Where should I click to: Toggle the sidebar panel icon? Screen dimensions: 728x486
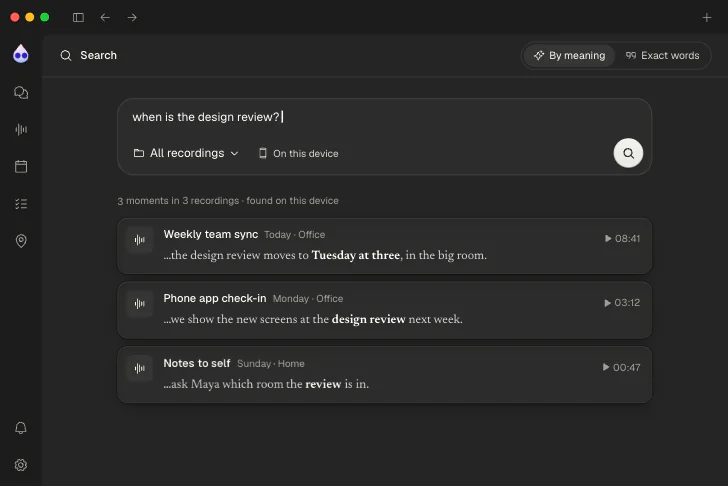(78, 18)
